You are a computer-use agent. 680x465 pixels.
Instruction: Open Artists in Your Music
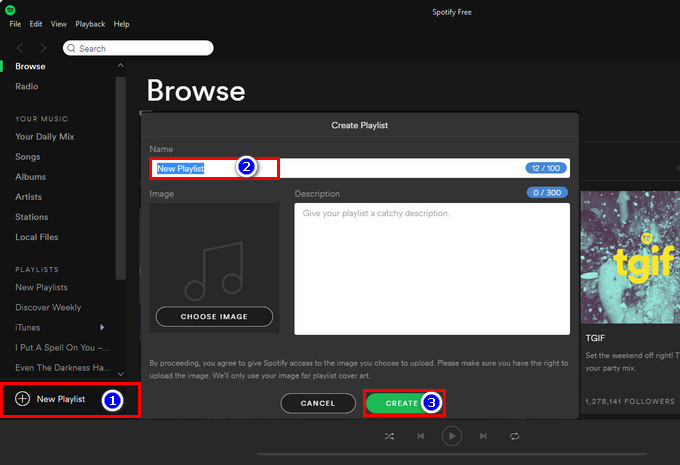pyautogui.click(x=29, y=197)
